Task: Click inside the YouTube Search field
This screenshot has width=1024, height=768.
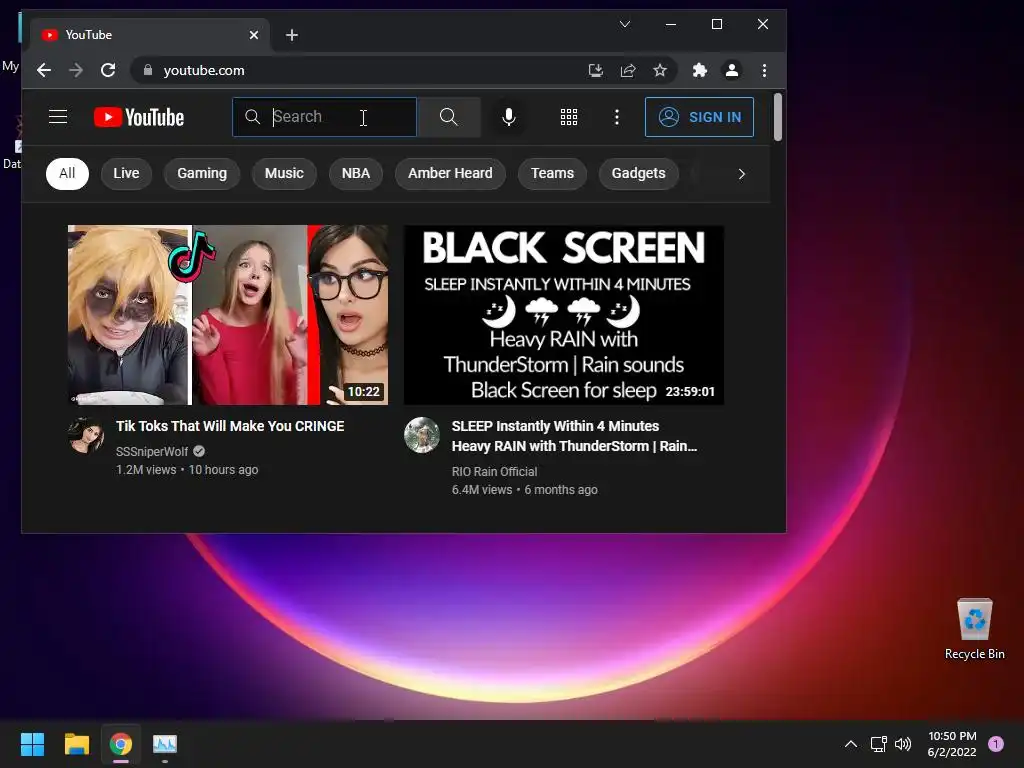Action: pos(325,117)
